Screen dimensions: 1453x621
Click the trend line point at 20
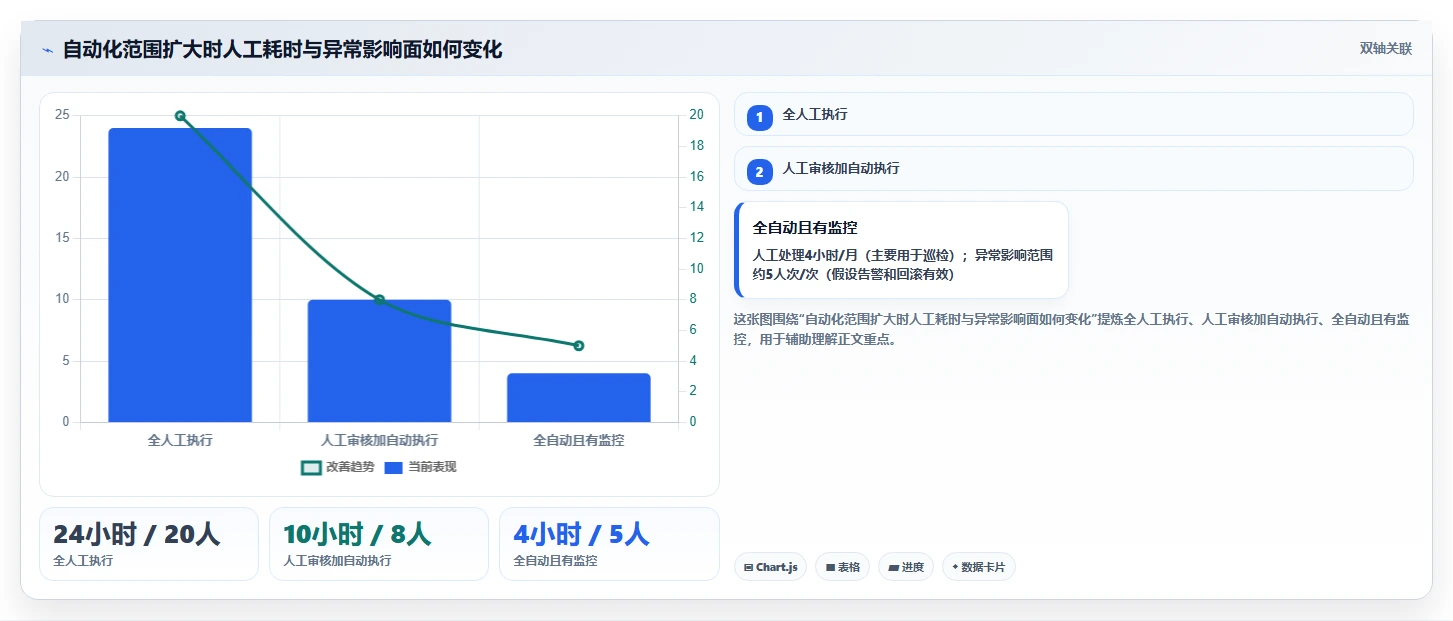coord(180,116)
